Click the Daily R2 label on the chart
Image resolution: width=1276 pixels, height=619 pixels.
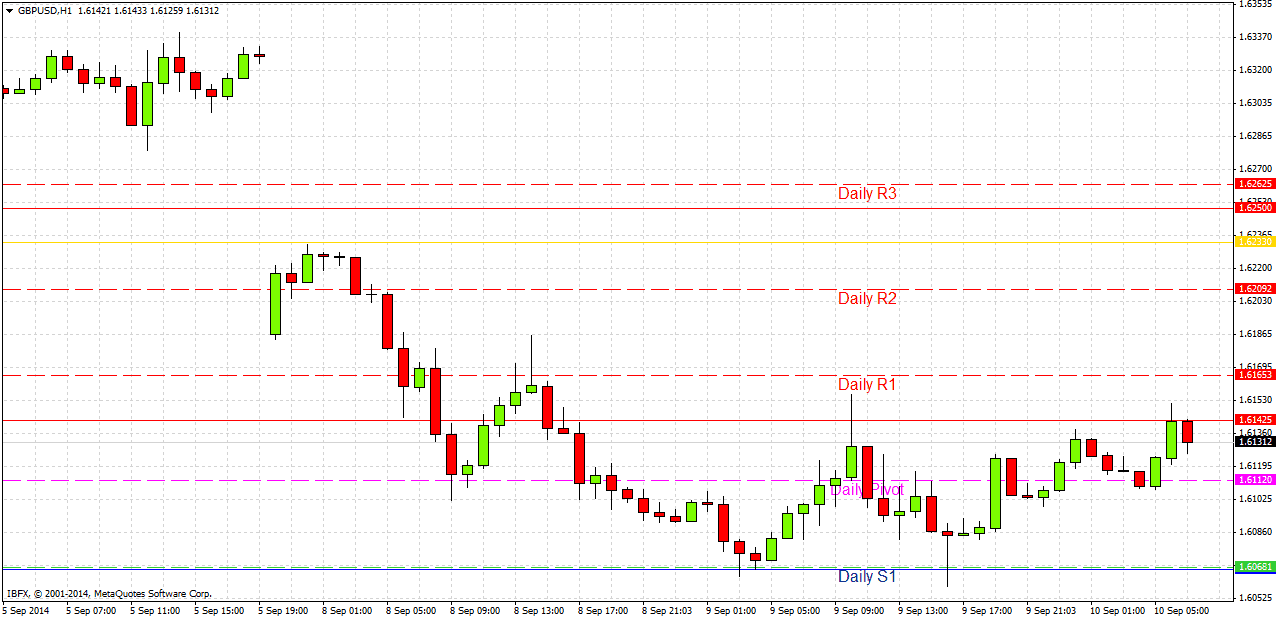tap(868, 298)
